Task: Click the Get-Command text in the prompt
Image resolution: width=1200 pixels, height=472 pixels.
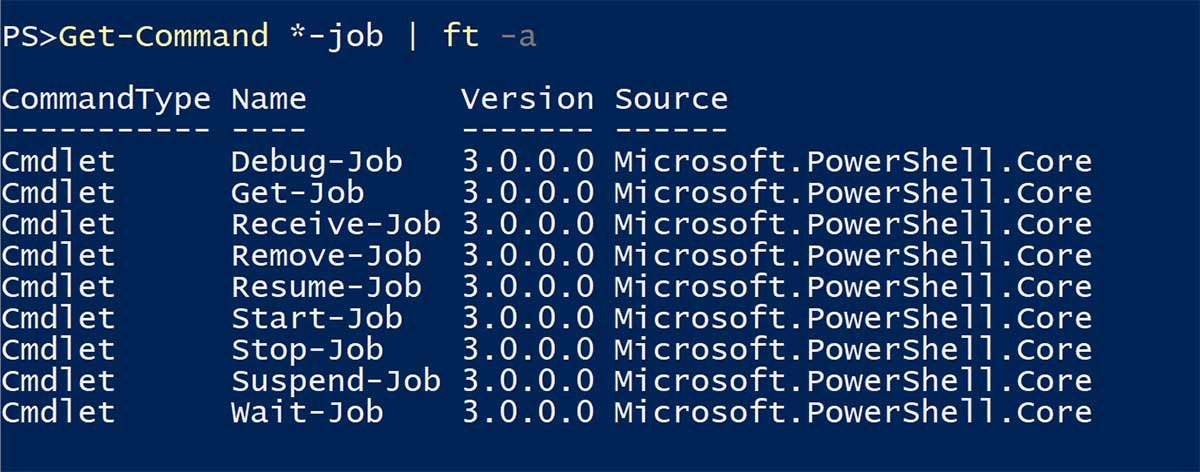Action: pyautogui.click(x=163, y=37)
